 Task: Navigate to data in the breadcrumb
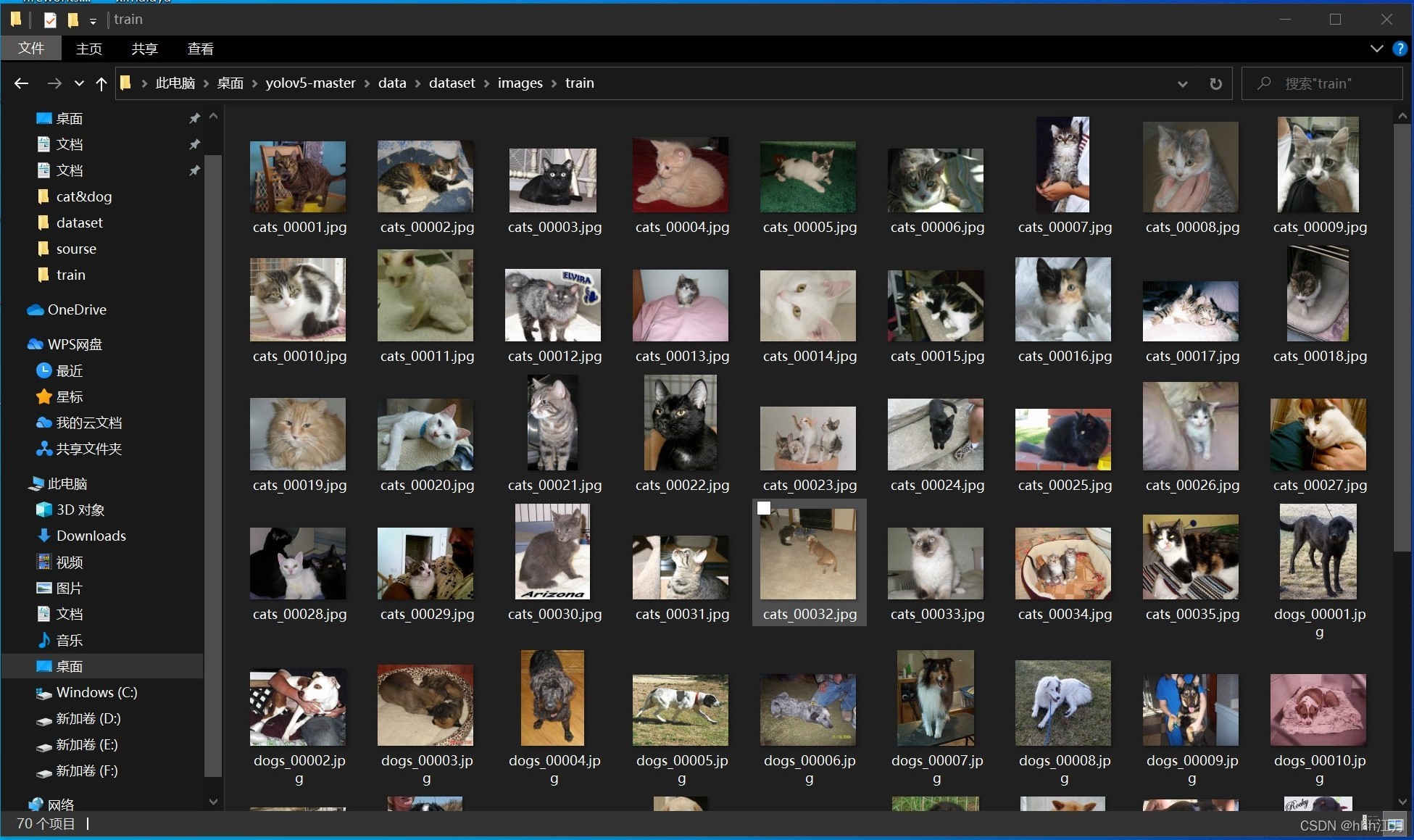click(392, 83)
